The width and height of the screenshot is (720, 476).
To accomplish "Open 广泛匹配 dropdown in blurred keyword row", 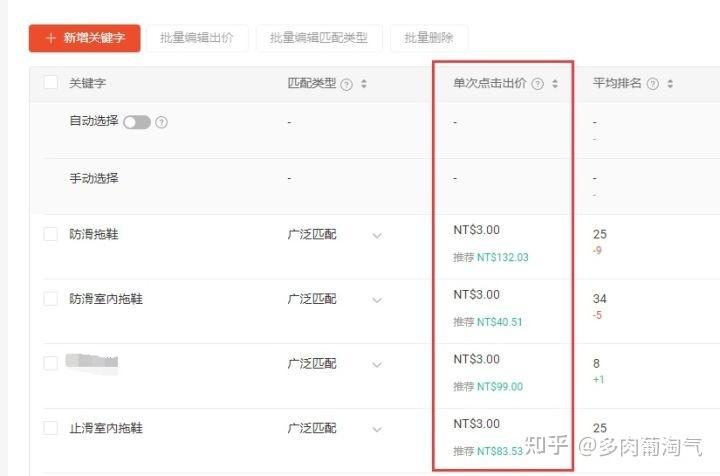I will click(335, 364).
